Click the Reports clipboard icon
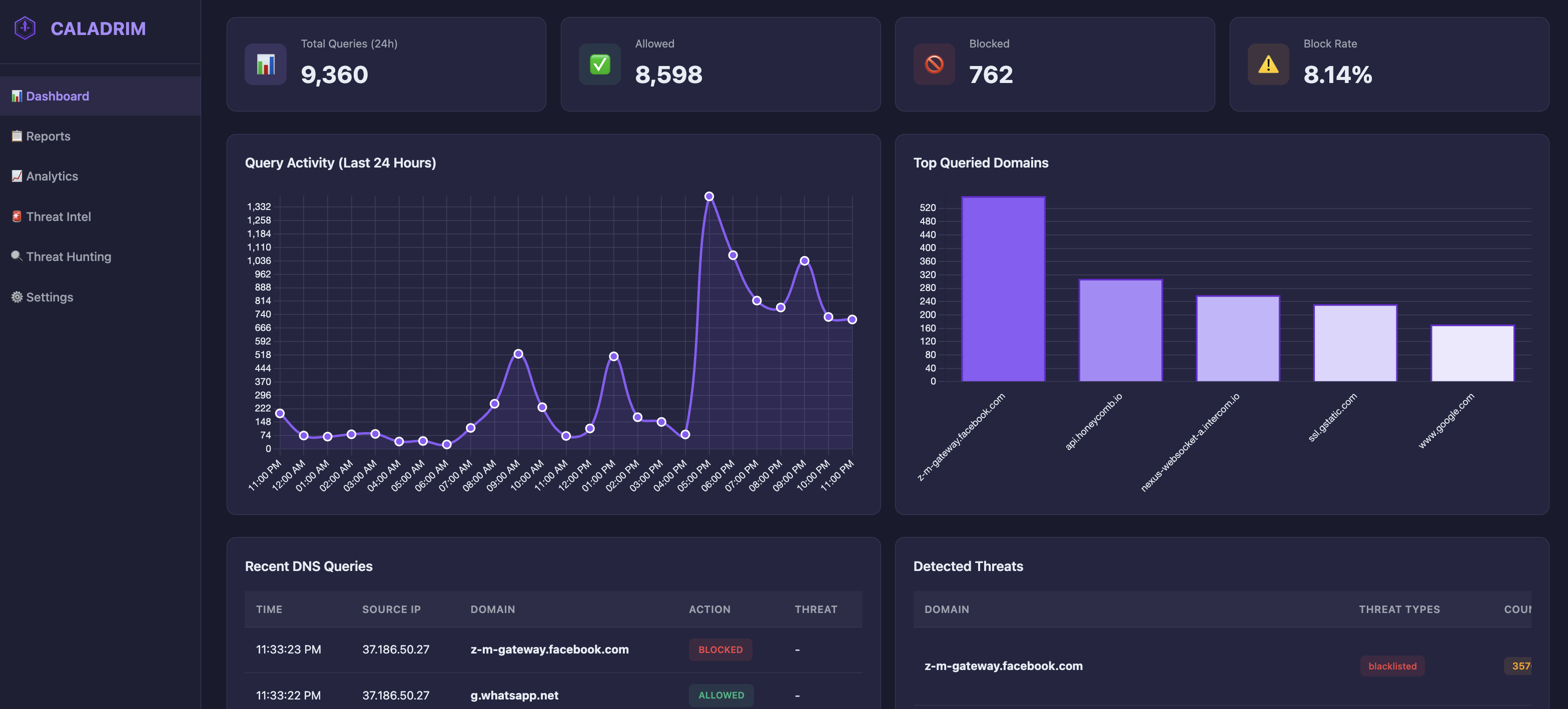The width and height of the screenshot is (1568, 709). click(17, 135)
